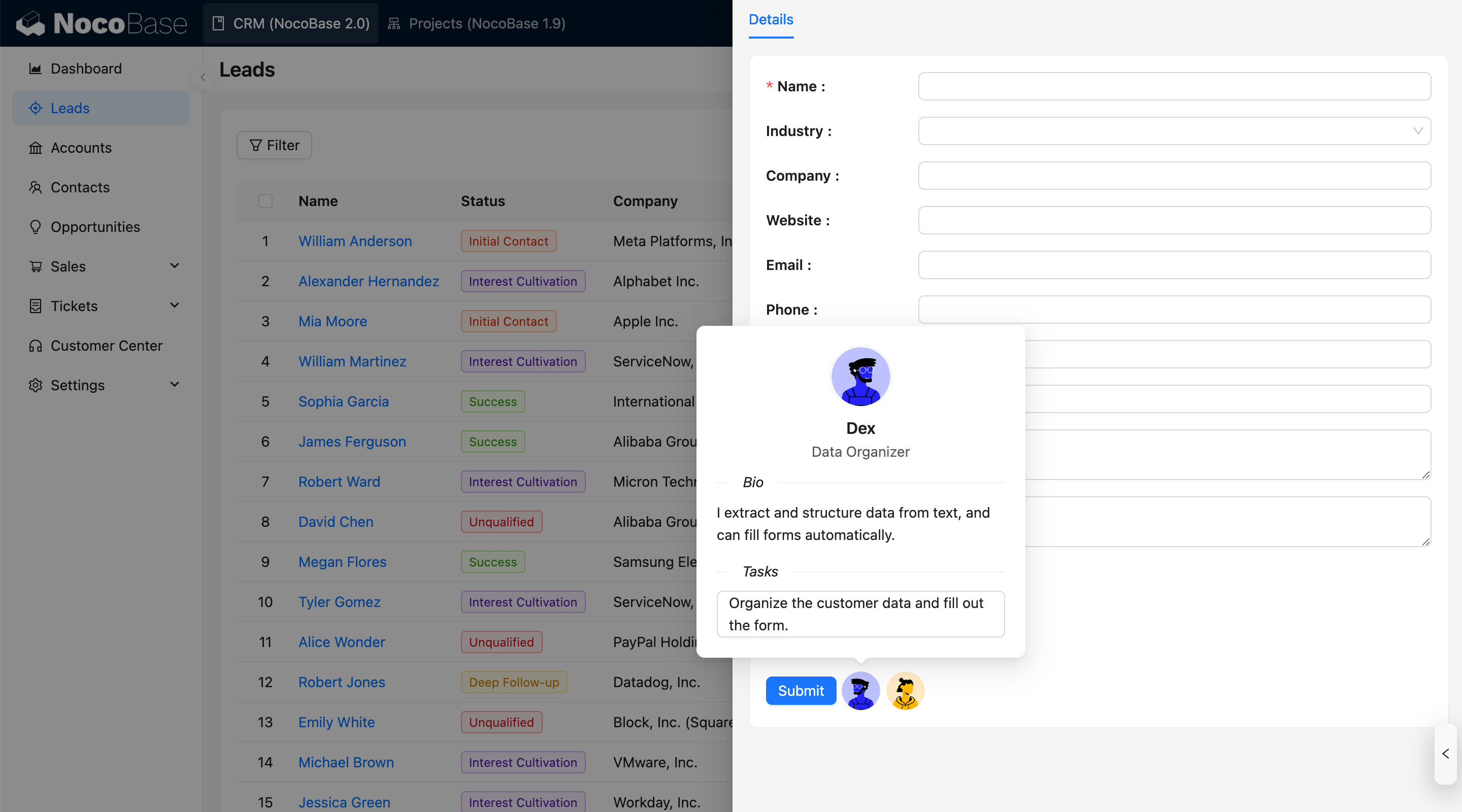The image size is (1462, 812).
Task: Click the NocoBase logo
Action: (101, 23)
